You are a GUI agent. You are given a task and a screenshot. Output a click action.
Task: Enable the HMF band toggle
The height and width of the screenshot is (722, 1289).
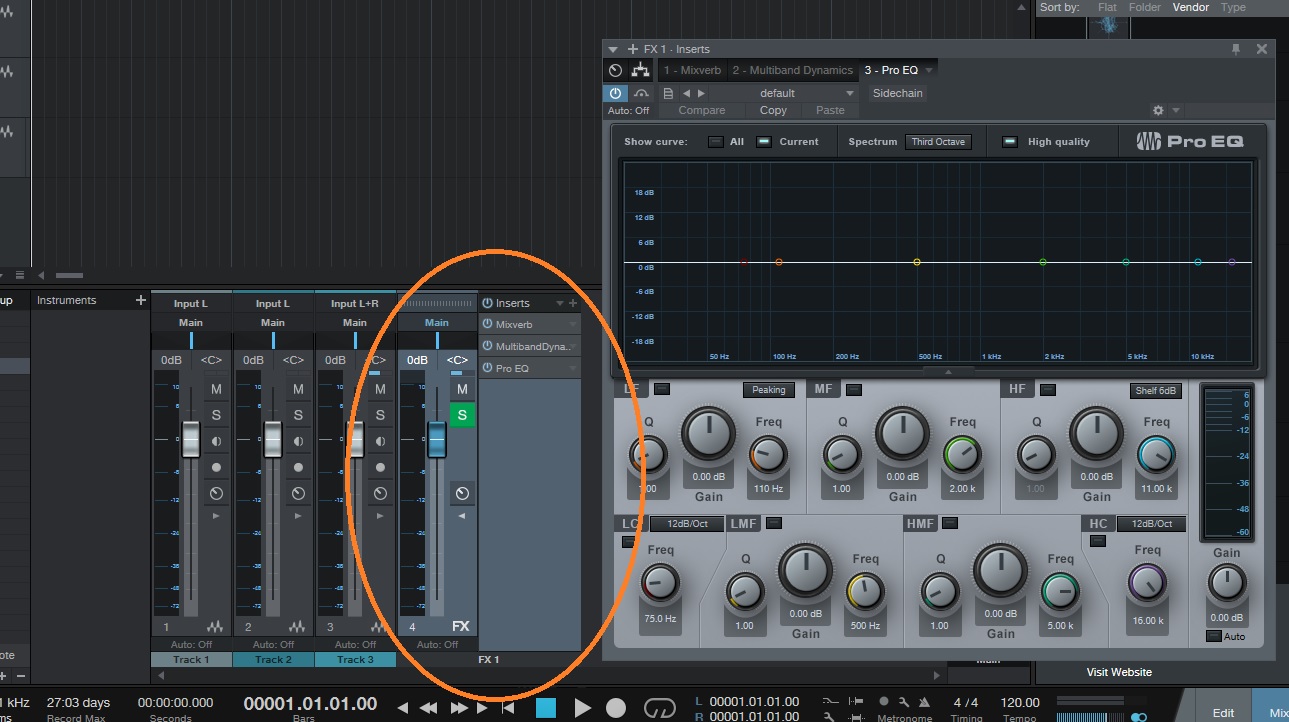[x=950, y=523]
